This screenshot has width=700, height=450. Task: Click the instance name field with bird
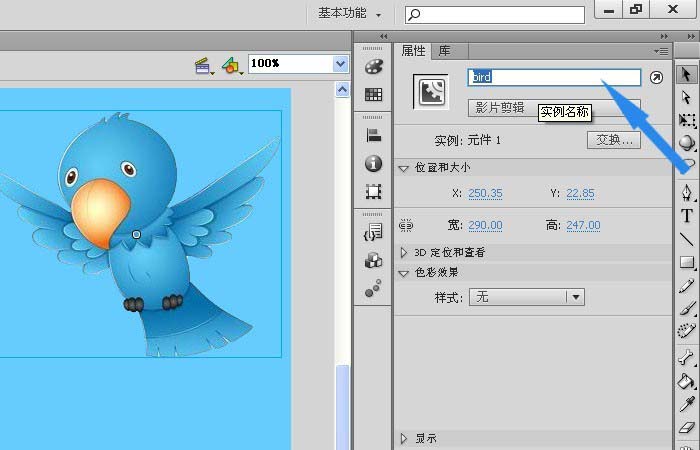point(554,77)
